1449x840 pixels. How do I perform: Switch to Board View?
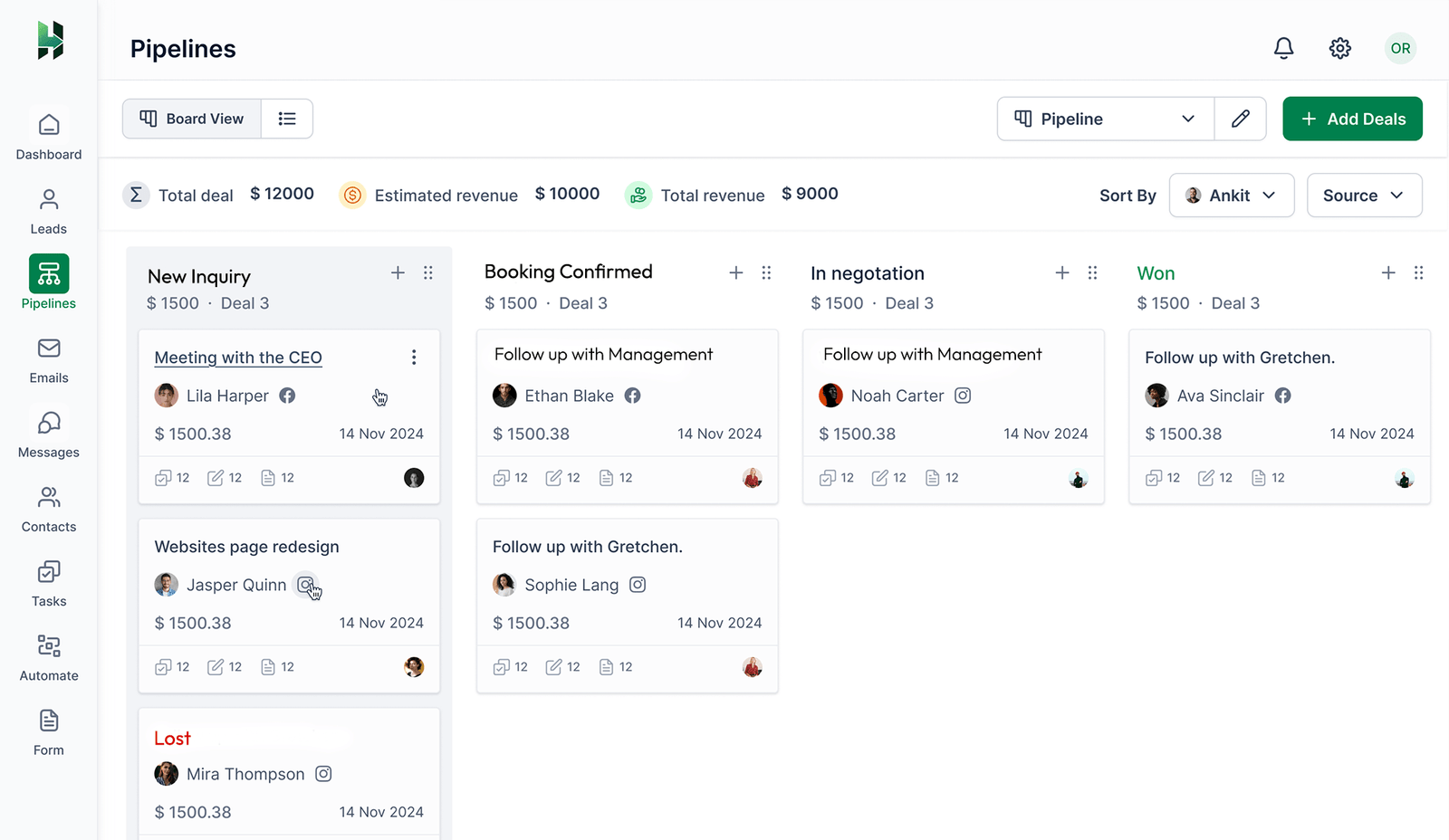click(x=191, y=119)
